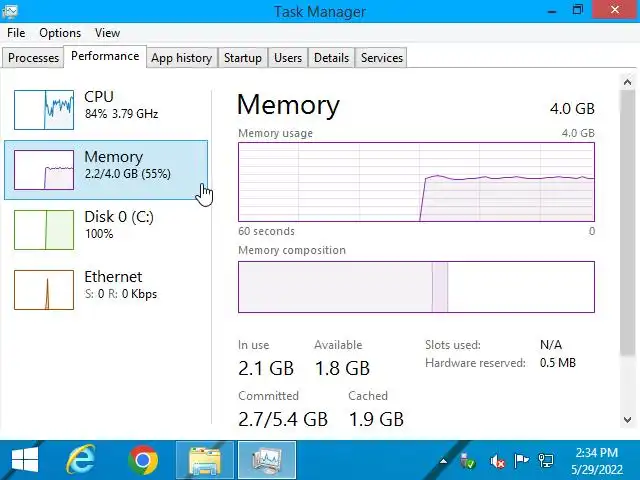Image resolution: width=640 pixels, height=480 pixels.
Task: Switch to the Processes tab
Action: point(34,58)
